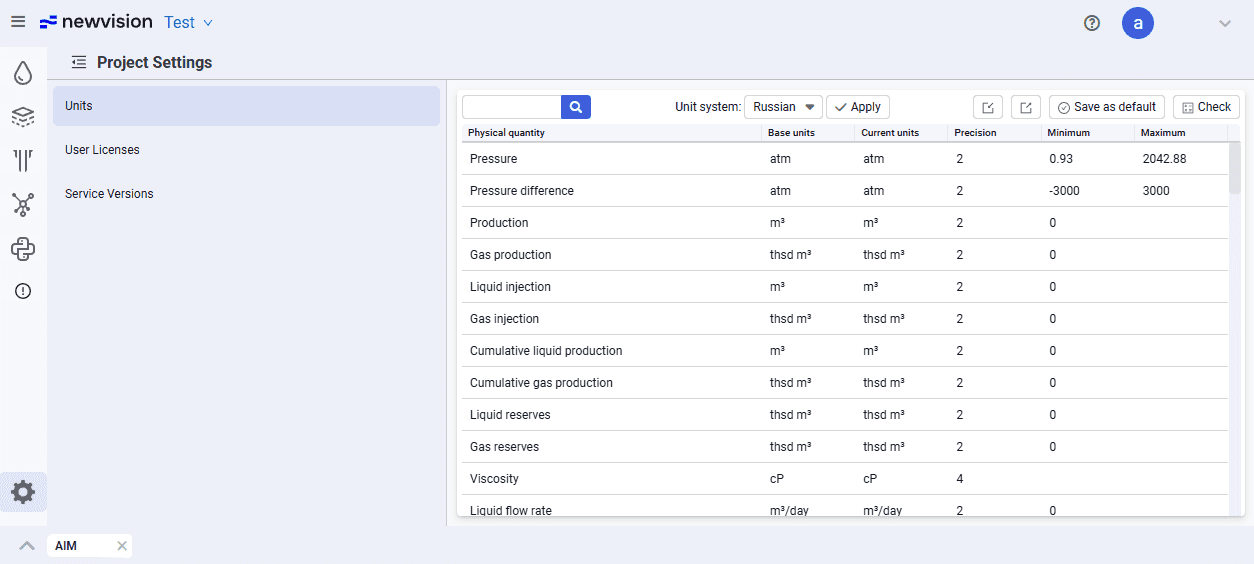Click the blue search magnifier button

[x=576, y=107]
